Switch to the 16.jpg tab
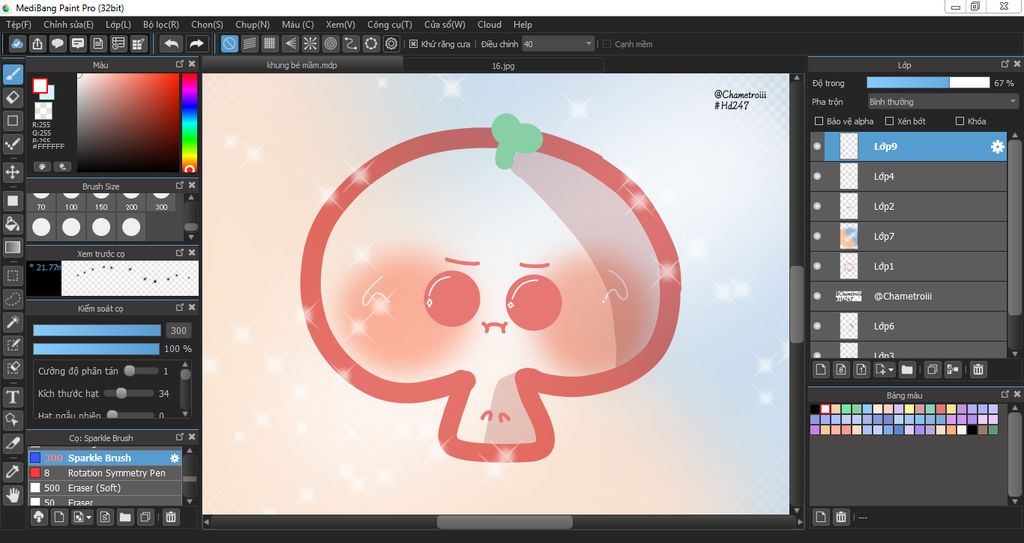The image size is (1024, 543). (503, 65)
